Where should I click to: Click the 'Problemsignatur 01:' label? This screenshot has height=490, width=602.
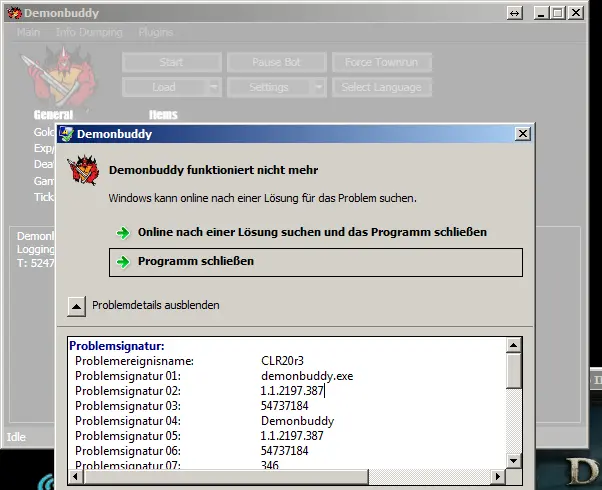pos(128,376)
